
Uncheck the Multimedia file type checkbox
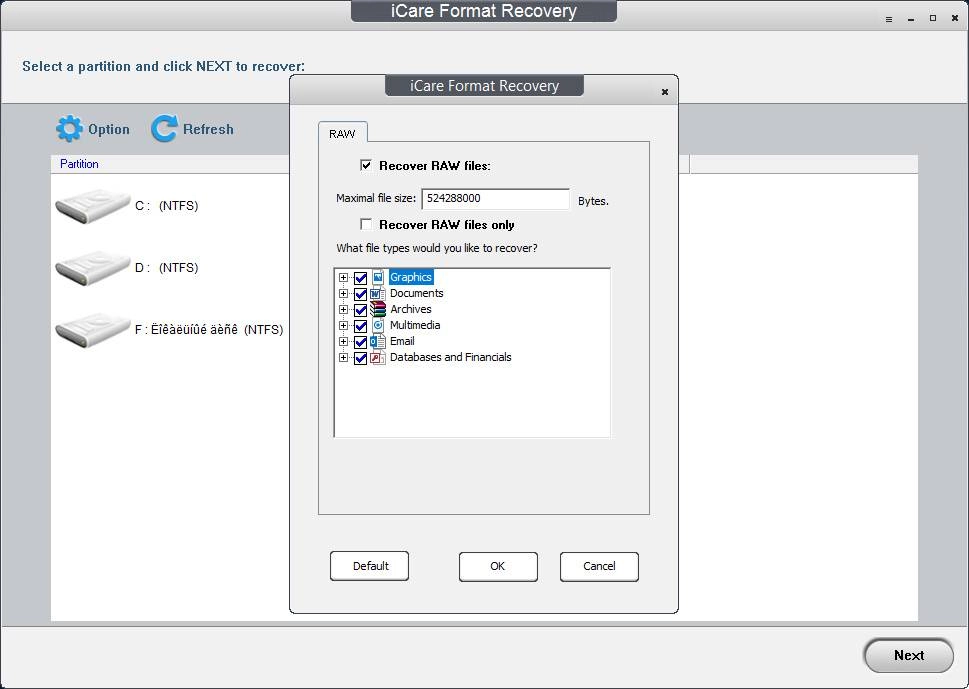pos(360,326)
